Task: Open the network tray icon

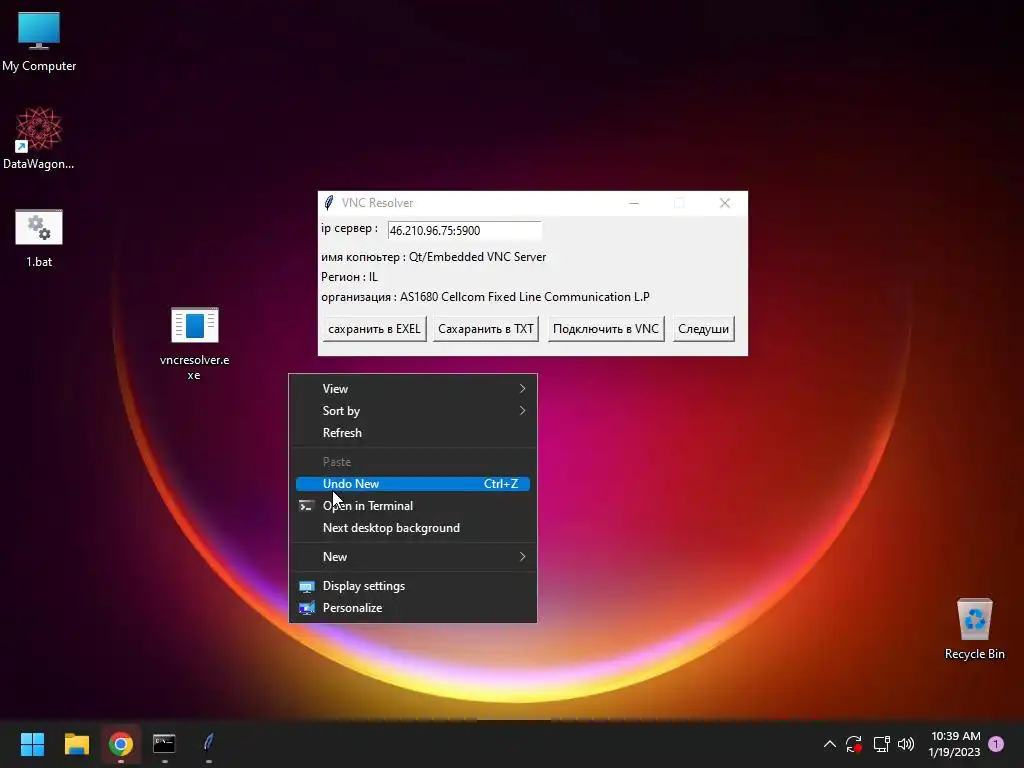Action: [881, 744]
